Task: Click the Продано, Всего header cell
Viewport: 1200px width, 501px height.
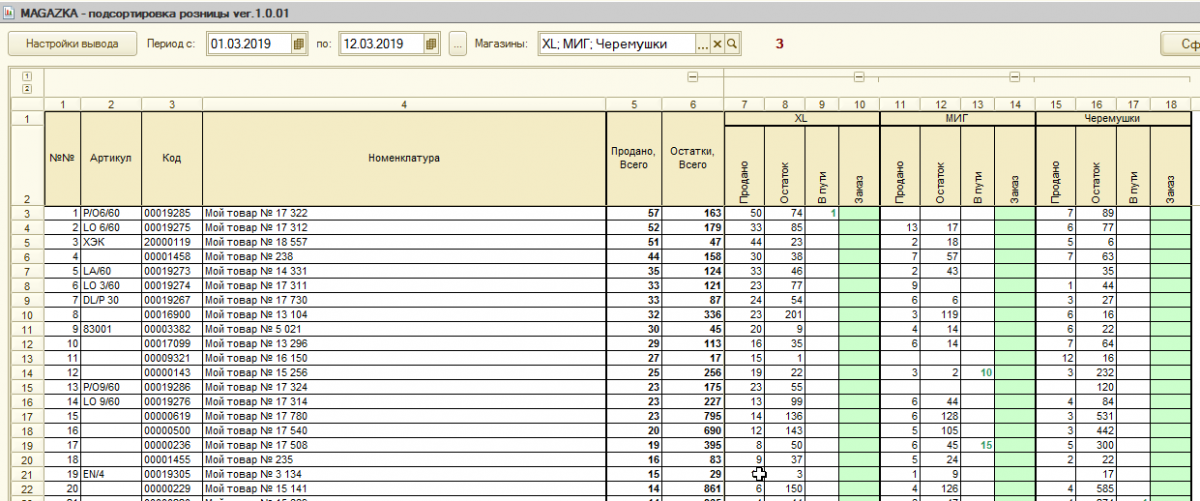Action: (634, 158)
